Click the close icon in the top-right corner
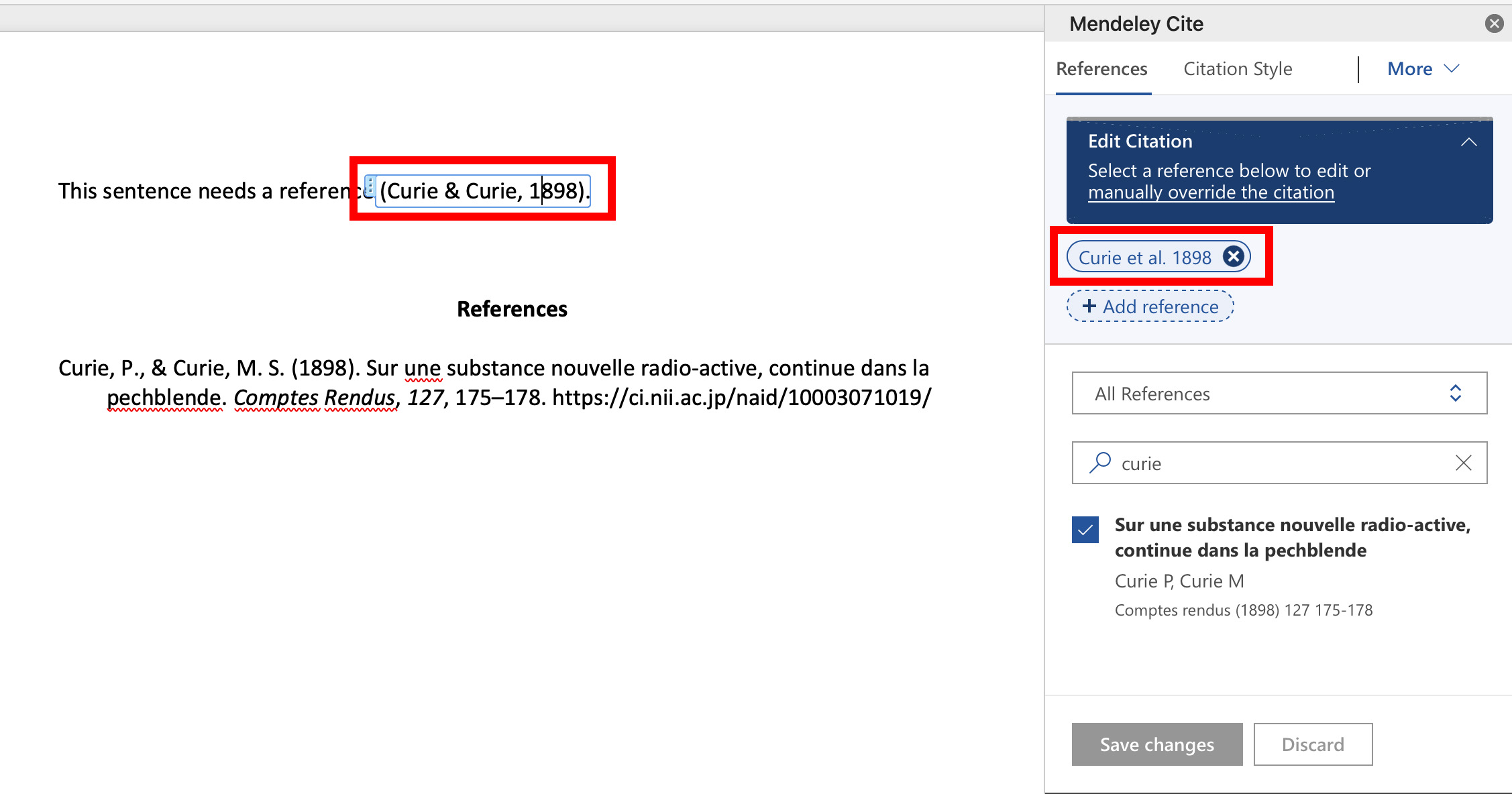Screen dimensions: 1512x794 [1494, 23]
